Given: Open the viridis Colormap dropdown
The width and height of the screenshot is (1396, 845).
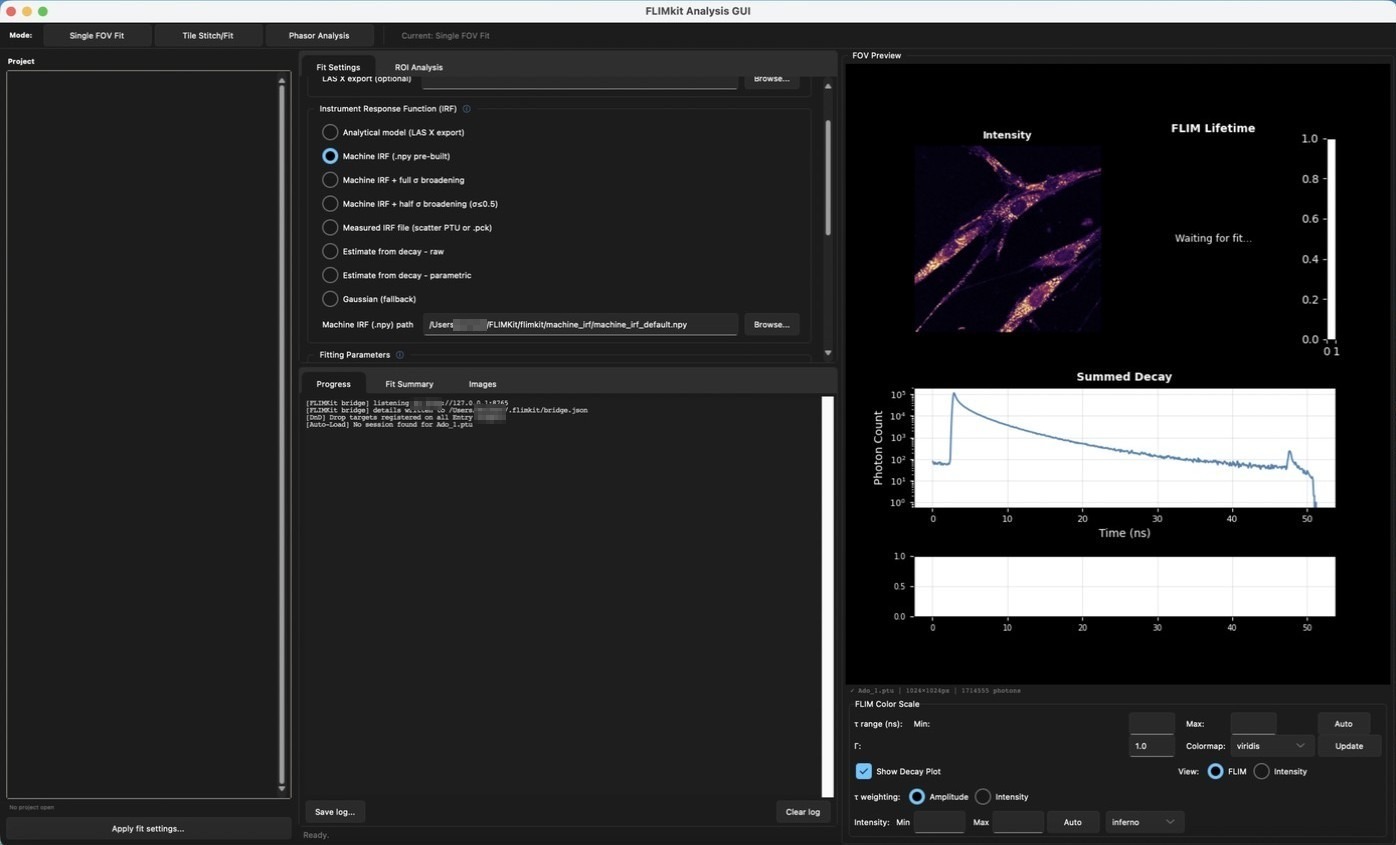Looking at the screenshot, I should coord(1272,746).
